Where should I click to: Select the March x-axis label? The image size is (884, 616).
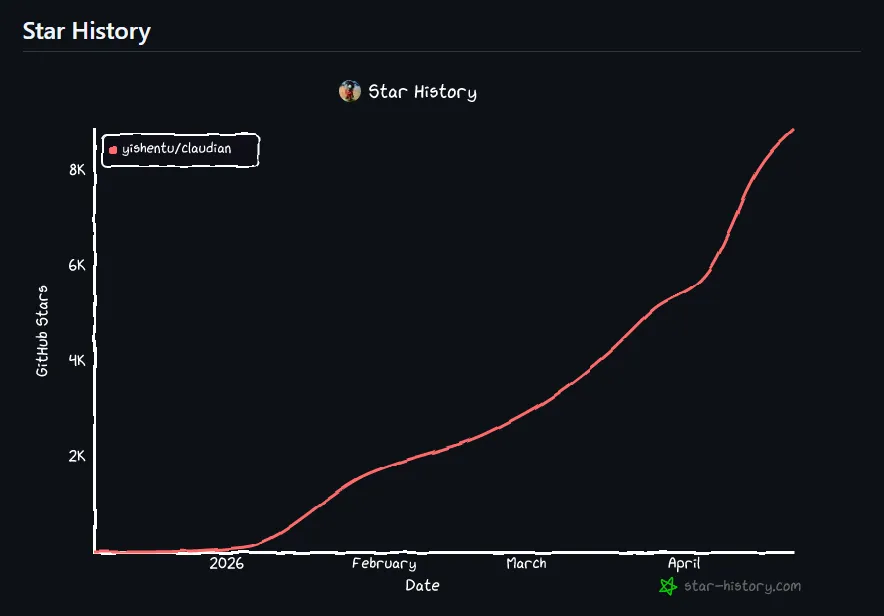pos(526,564)
